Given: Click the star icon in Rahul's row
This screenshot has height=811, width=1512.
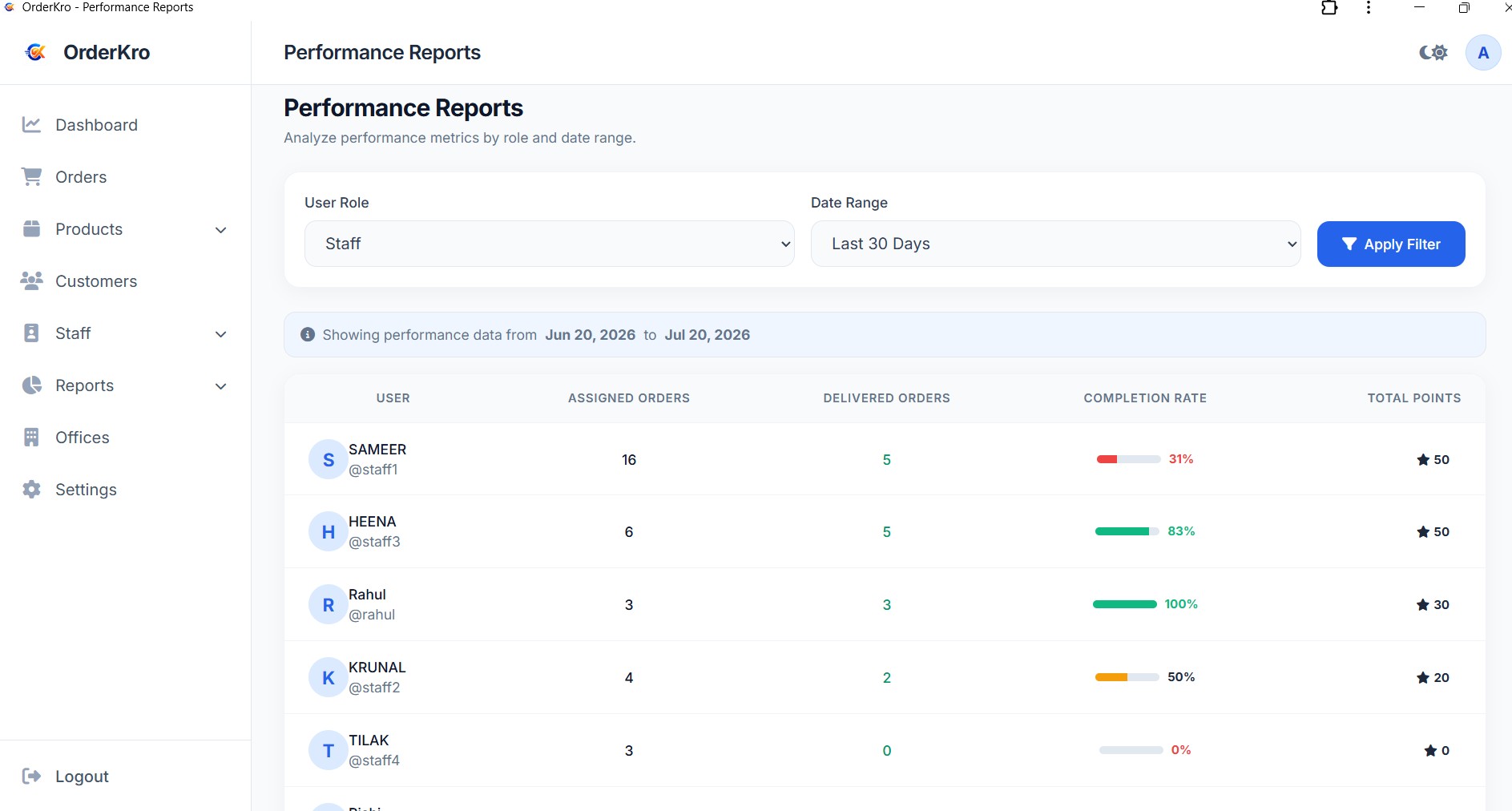Looking at the screenshot, I should pyautogui.click(x=1423, y=604).
